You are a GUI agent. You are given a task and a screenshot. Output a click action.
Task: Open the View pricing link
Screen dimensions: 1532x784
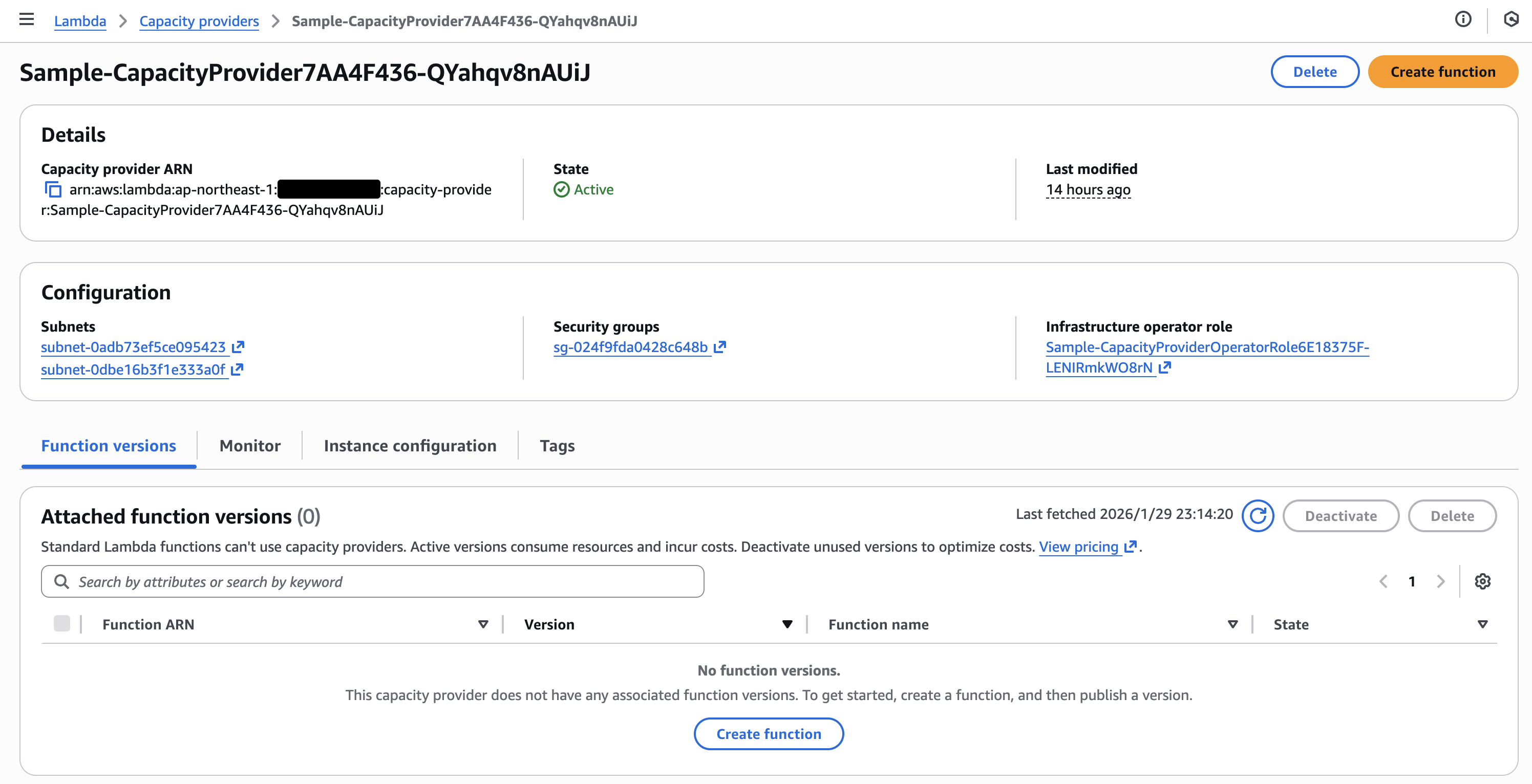pos(1078,546)
